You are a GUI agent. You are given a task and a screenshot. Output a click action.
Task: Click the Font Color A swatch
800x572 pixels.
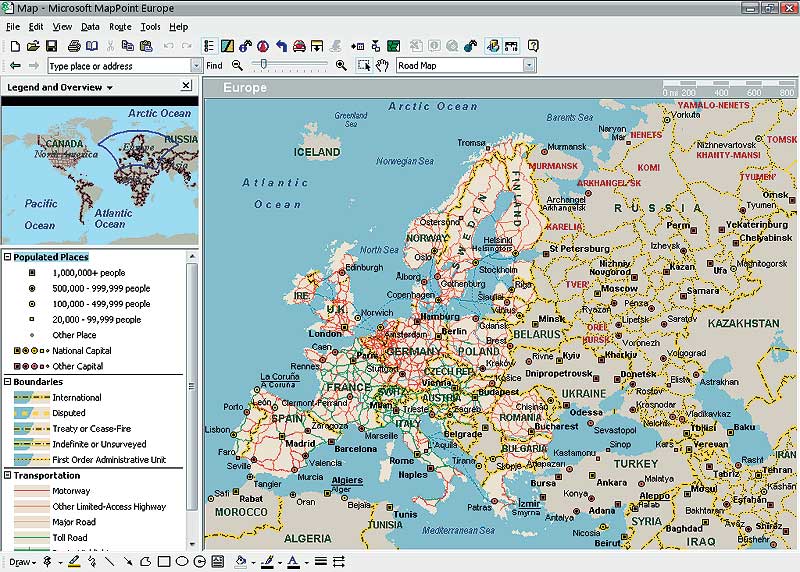click(x=293, y=562)
